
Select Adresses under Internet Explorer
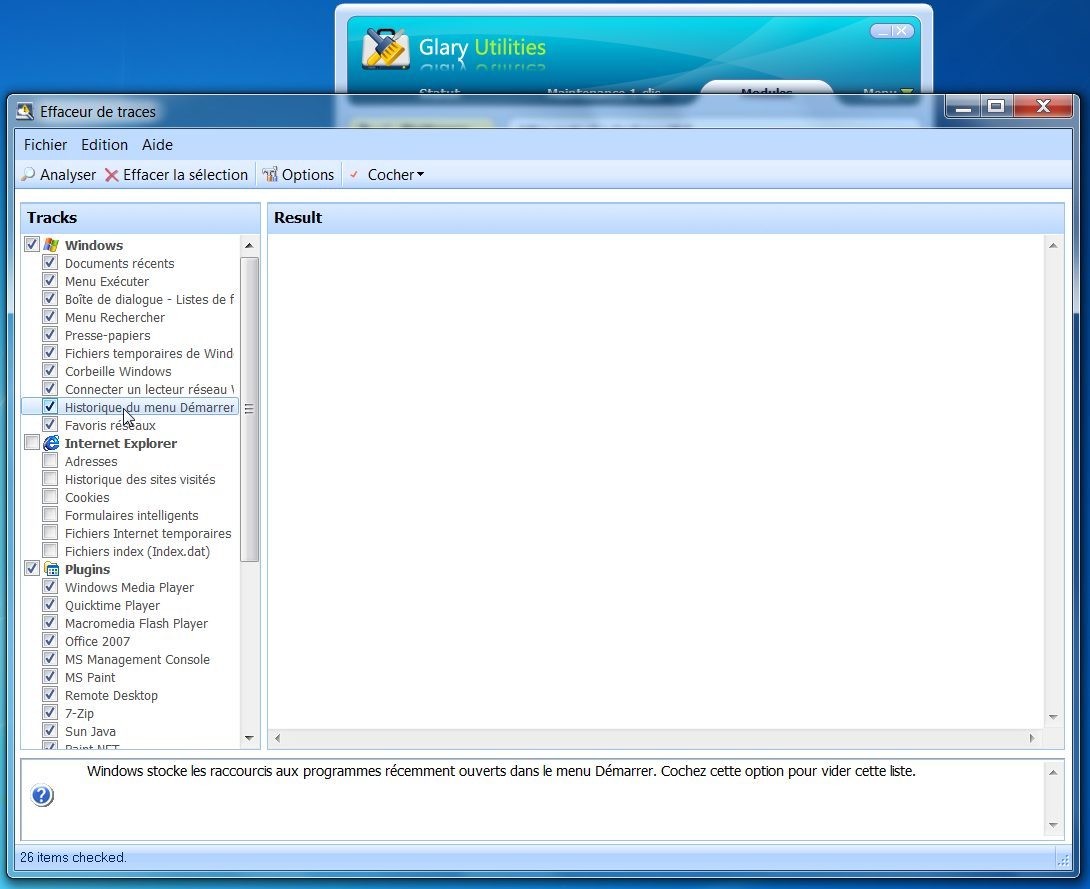click(91, 462)
